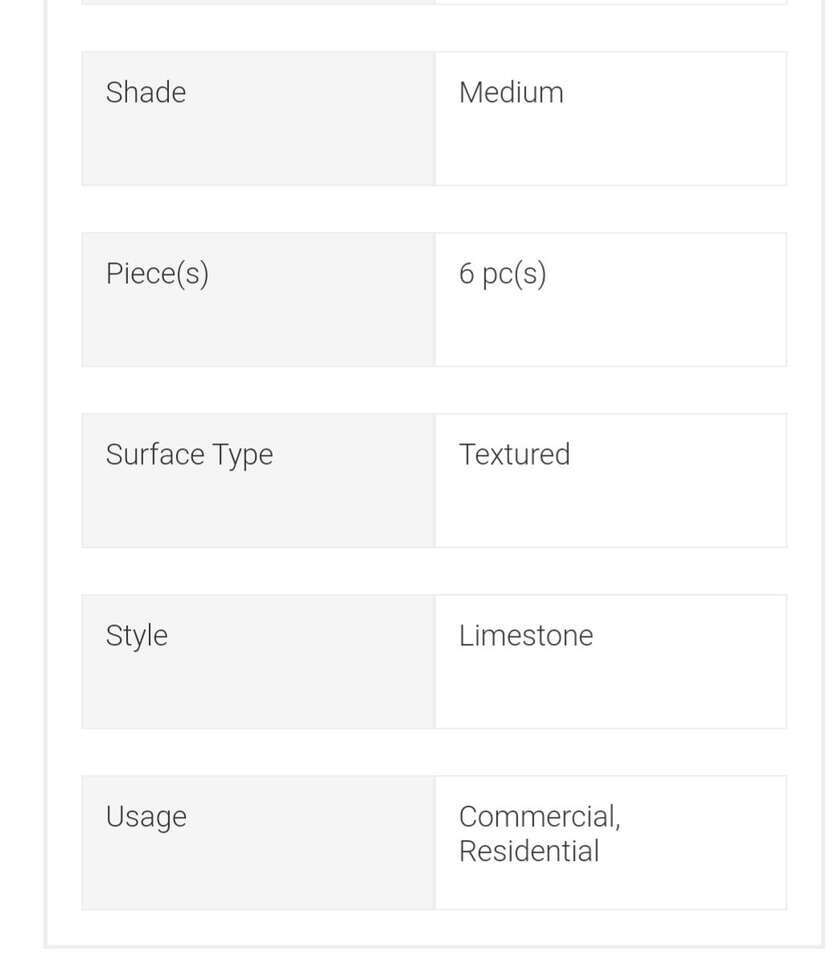Click the cut-off white cell above Medium

pos(610,2)
